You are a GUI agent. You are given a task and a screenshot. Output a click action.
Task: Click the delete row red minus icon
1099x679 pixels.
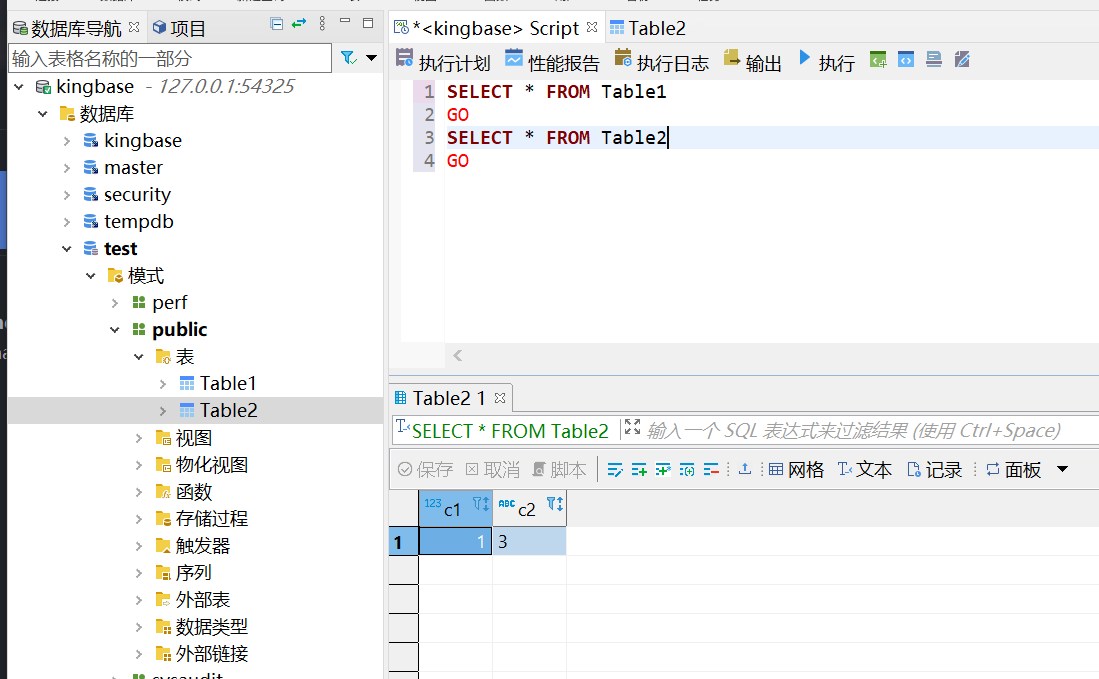tap(711, 469)
